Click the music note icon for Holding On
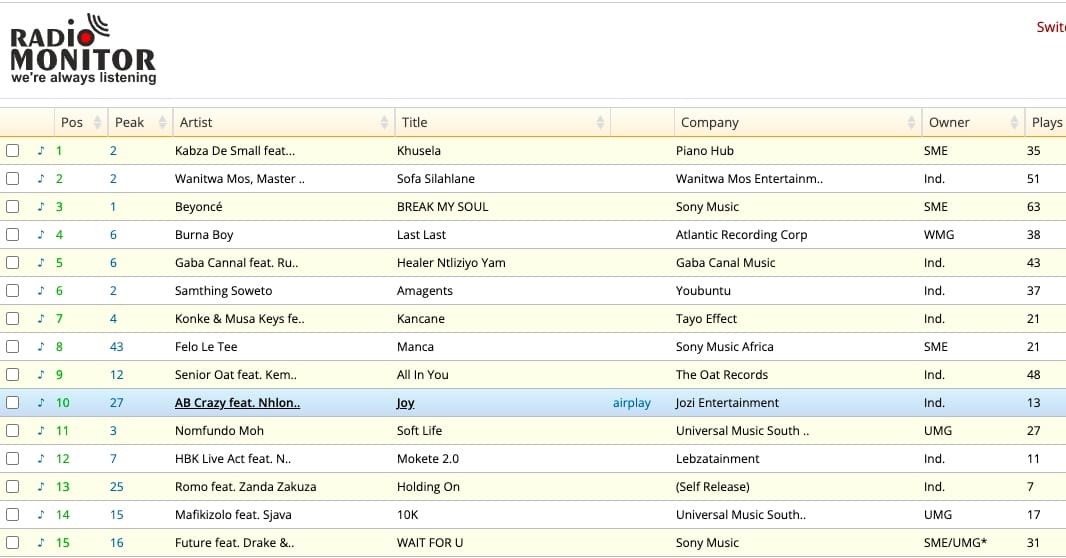This screenshot has width=1066, height=558. 41,487
